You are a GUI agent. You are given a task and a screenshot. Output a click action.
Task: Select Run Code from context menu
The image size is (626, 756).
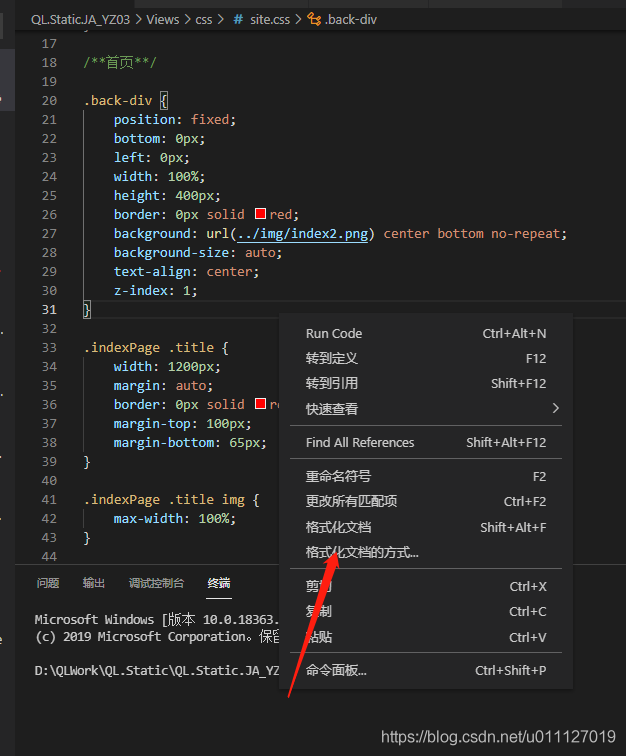click(x=334, y=333)
